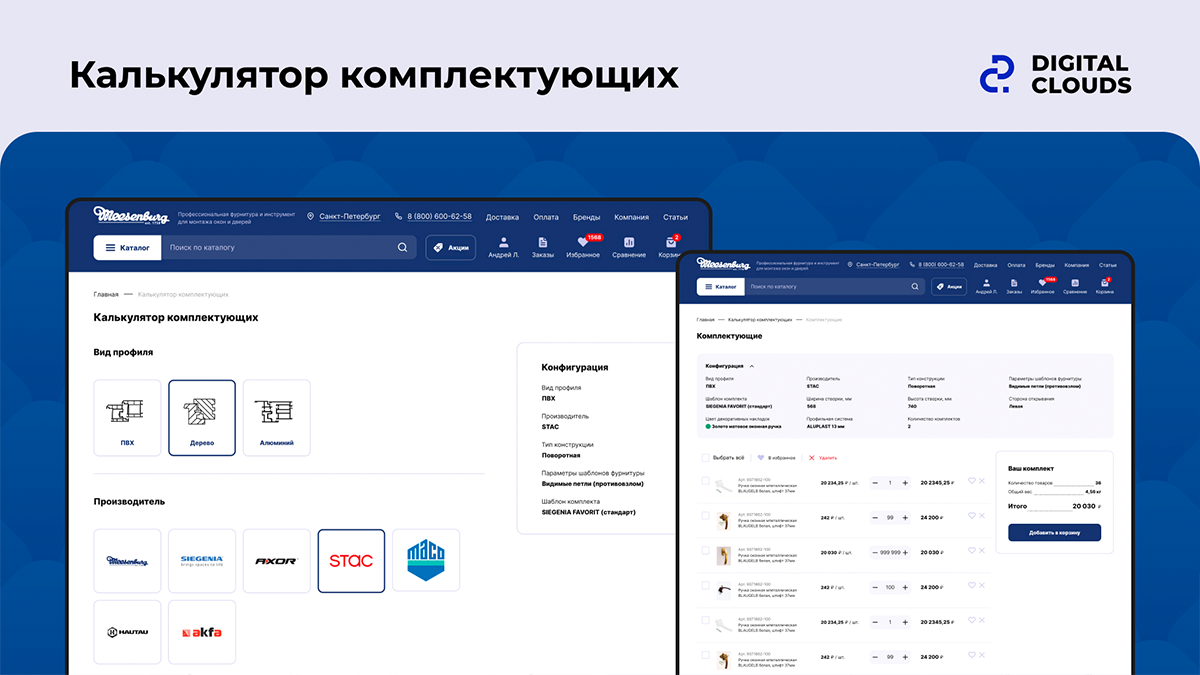Open the Андрей Л. profile icon in left window

503,242
